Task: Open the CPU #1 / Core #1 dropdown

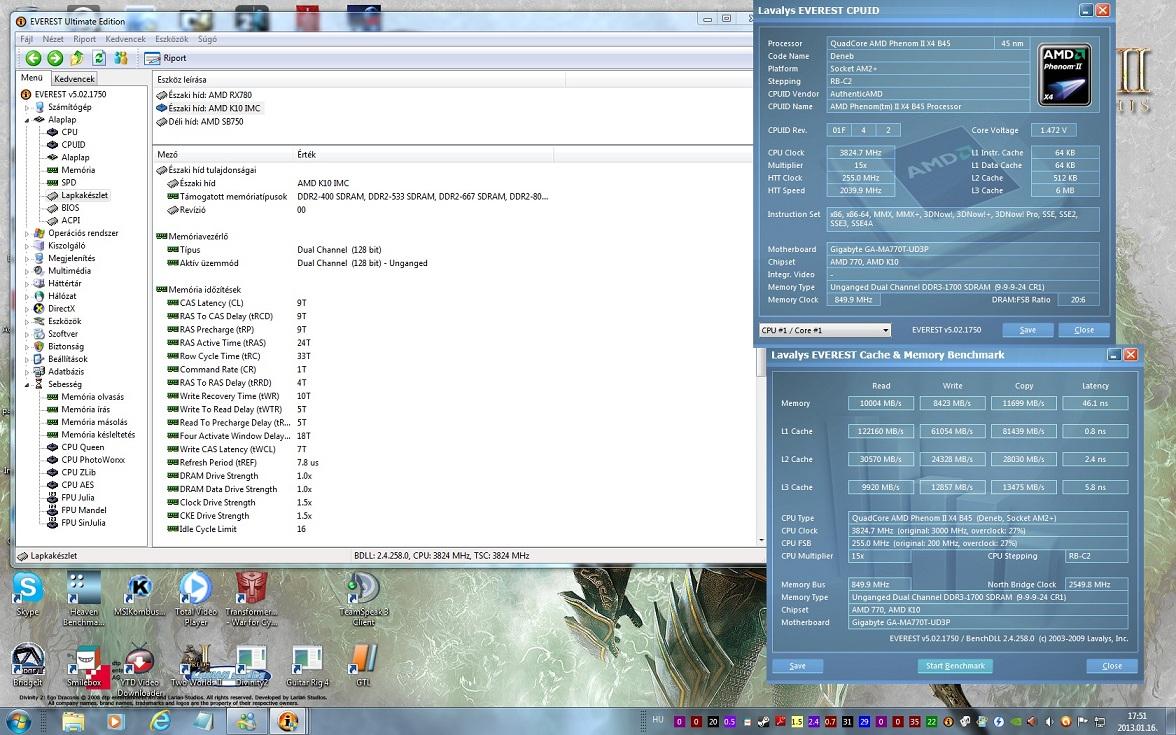Action: pyautogui.click(x=824, y=330)
